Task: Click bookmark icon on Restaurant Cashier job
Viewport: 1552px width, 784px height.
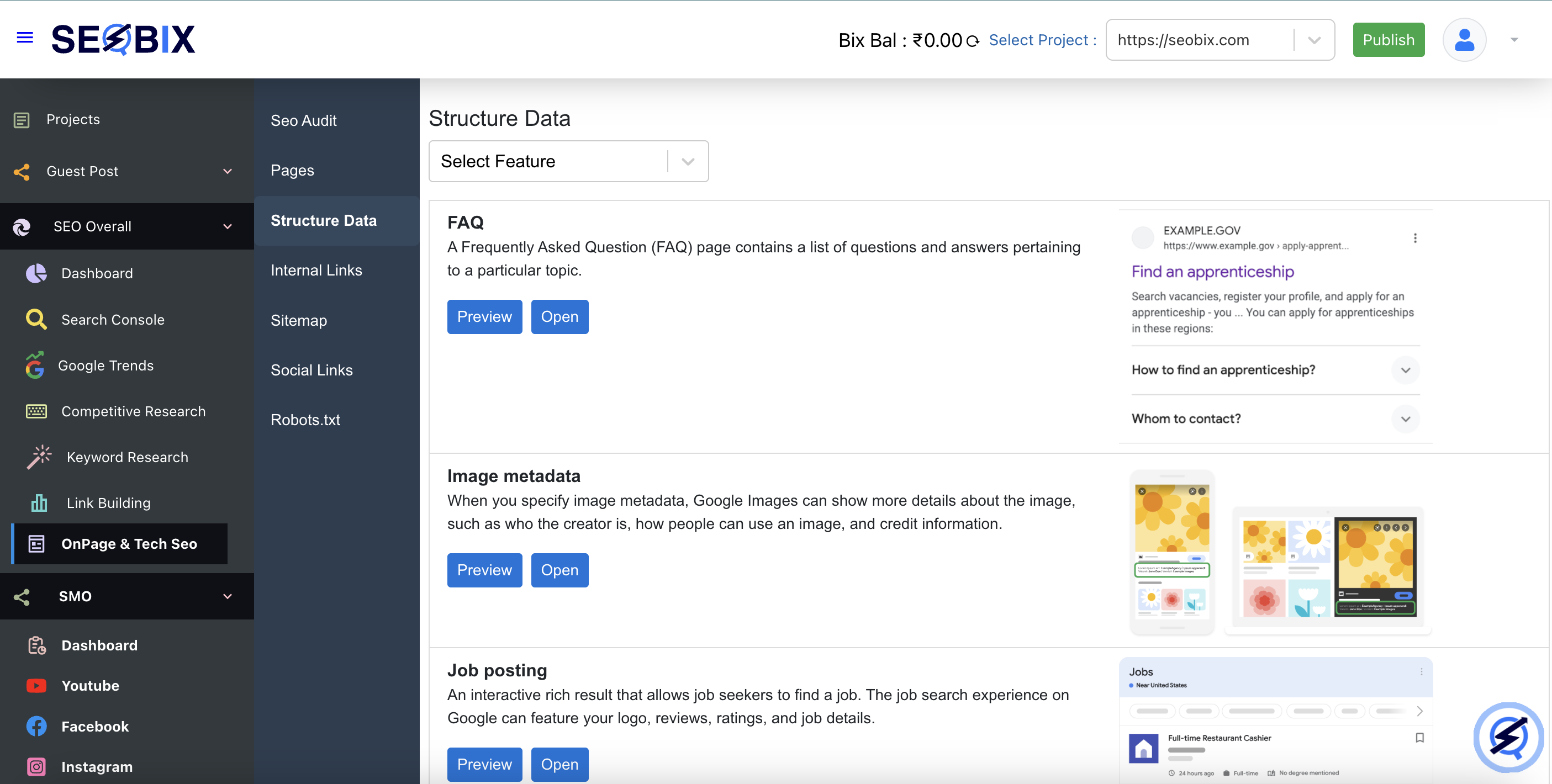Action: (x=1419, y=738)
